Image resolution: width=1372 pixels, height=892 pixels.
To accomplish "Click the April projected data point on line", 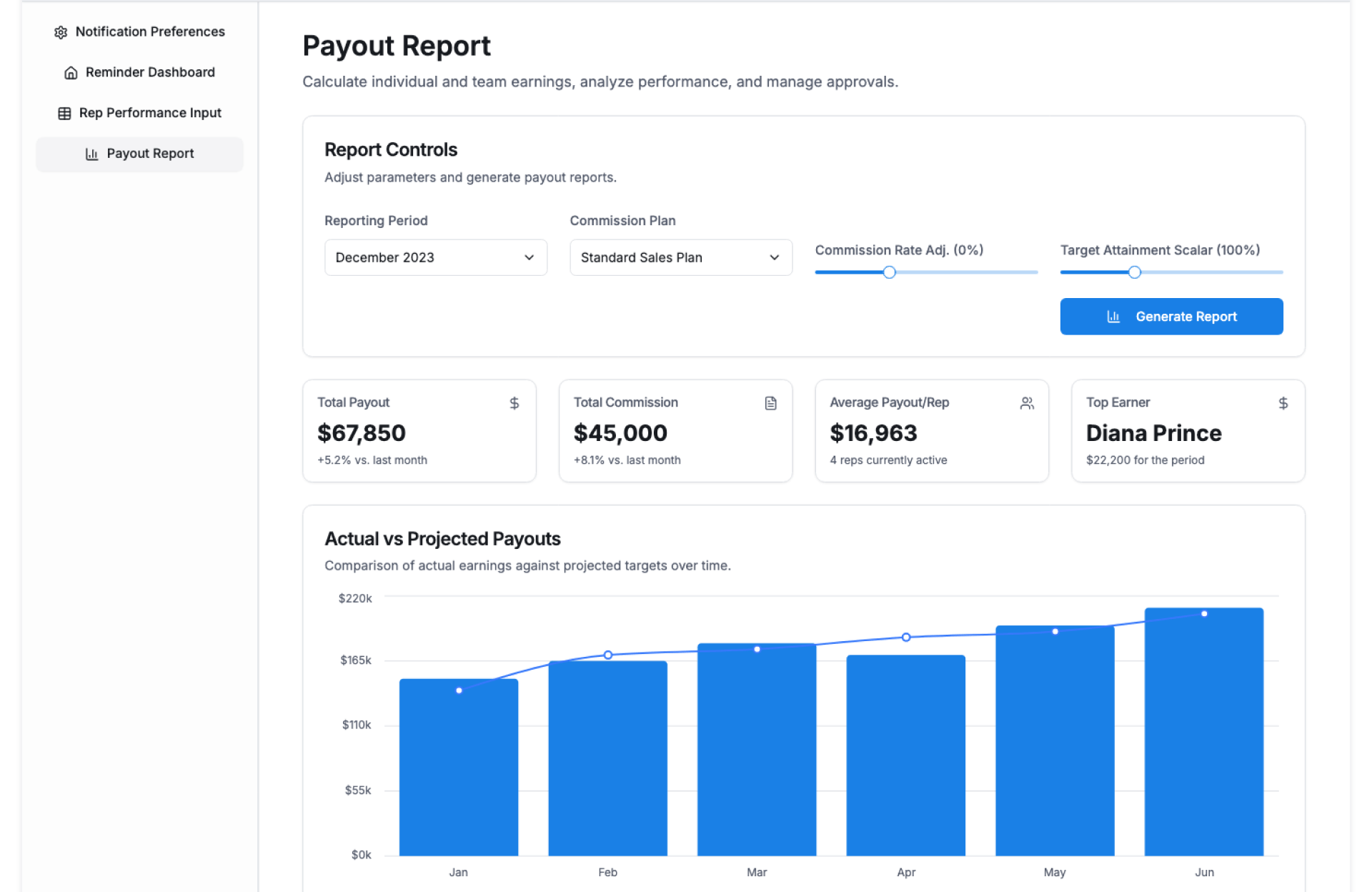I will (905, 637).
